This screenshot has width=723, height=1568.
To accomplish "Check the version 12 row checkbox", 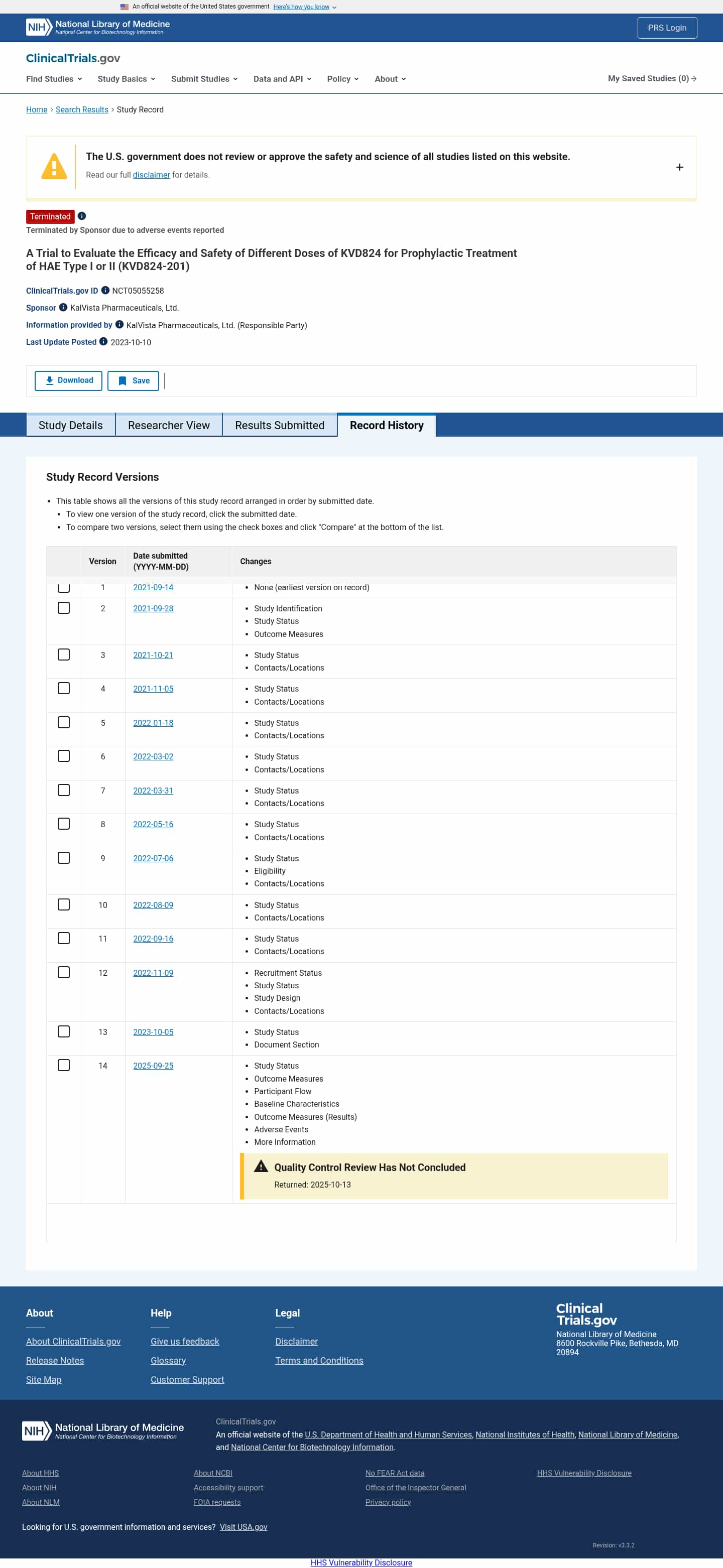I will coord(64,973).
